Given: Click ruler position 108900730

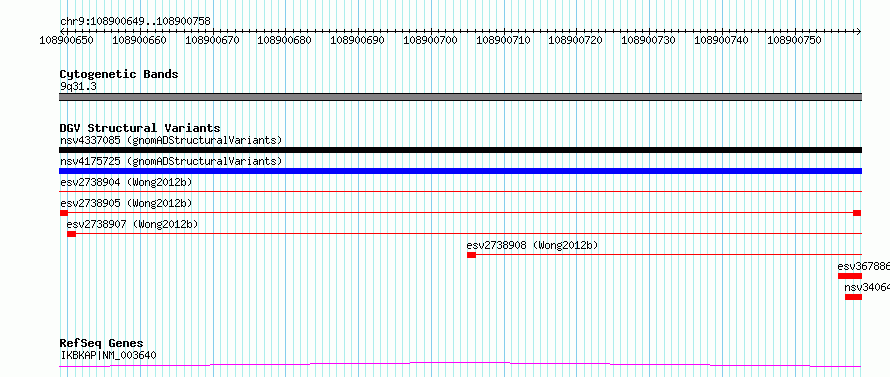Looking at the screenshot, I should pos(649,41).
